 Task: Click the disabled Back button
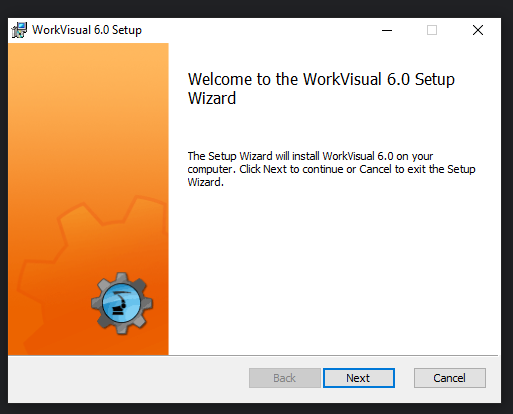tap(285, 378)
